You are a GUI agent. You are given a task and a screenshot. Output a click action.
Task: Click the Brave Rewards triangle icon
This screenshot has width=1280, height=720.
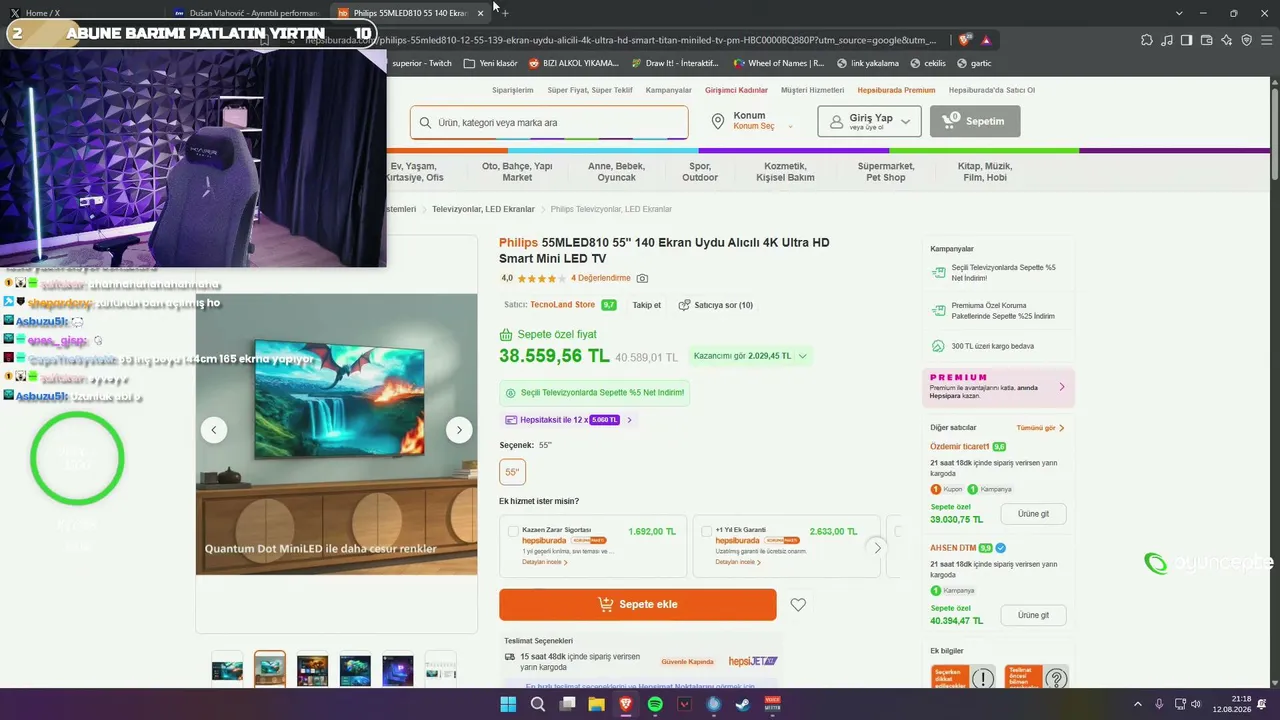[986, 40]
